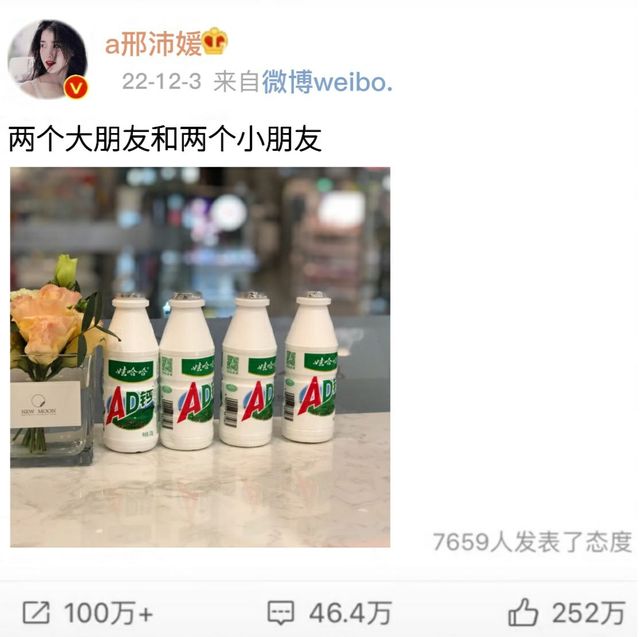Enlarge the AD钙 bottles photo

click(200, 357)
